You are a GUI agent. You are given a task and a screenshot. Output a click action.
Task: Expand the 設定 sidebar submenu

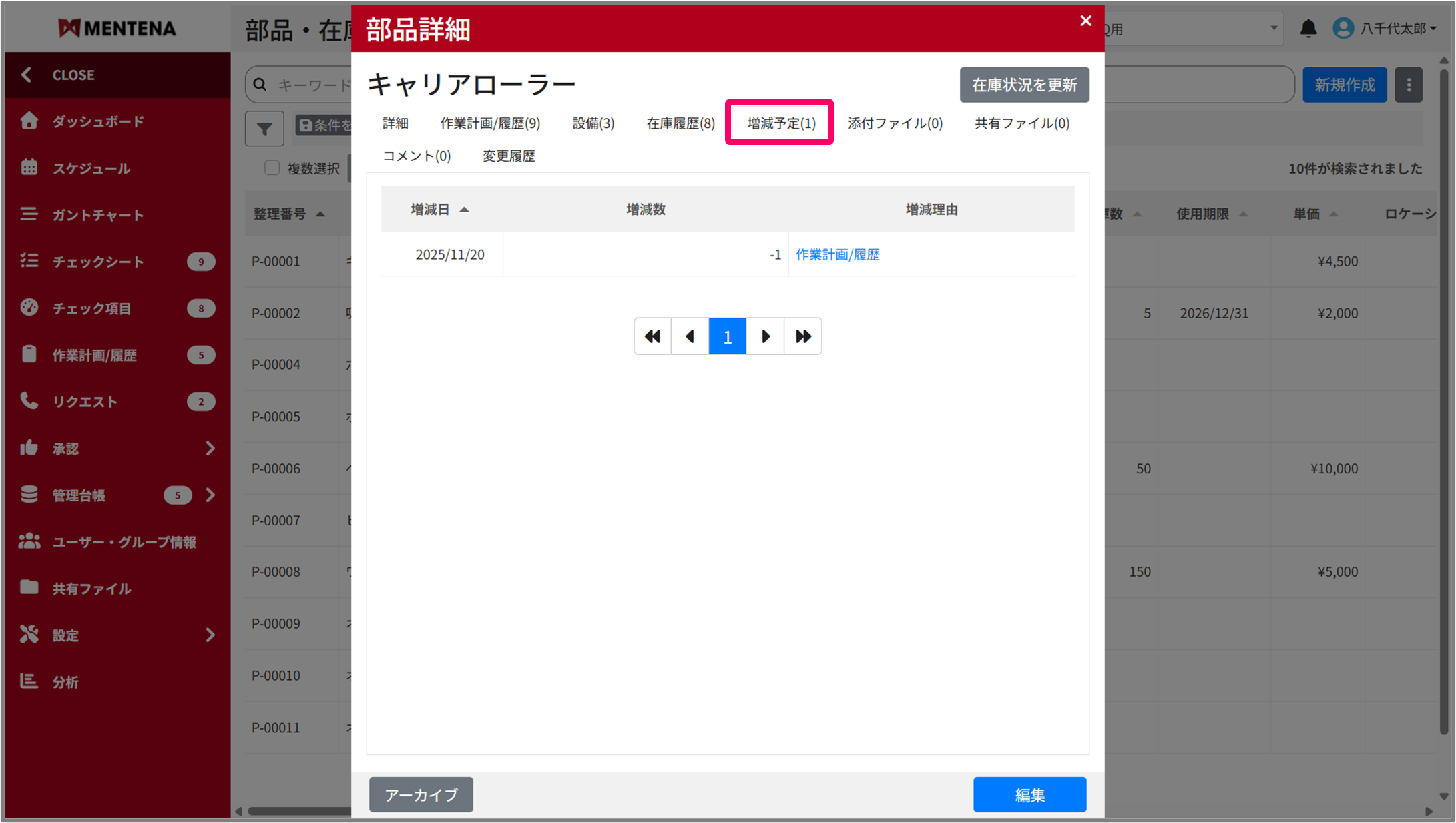point(210,635)
